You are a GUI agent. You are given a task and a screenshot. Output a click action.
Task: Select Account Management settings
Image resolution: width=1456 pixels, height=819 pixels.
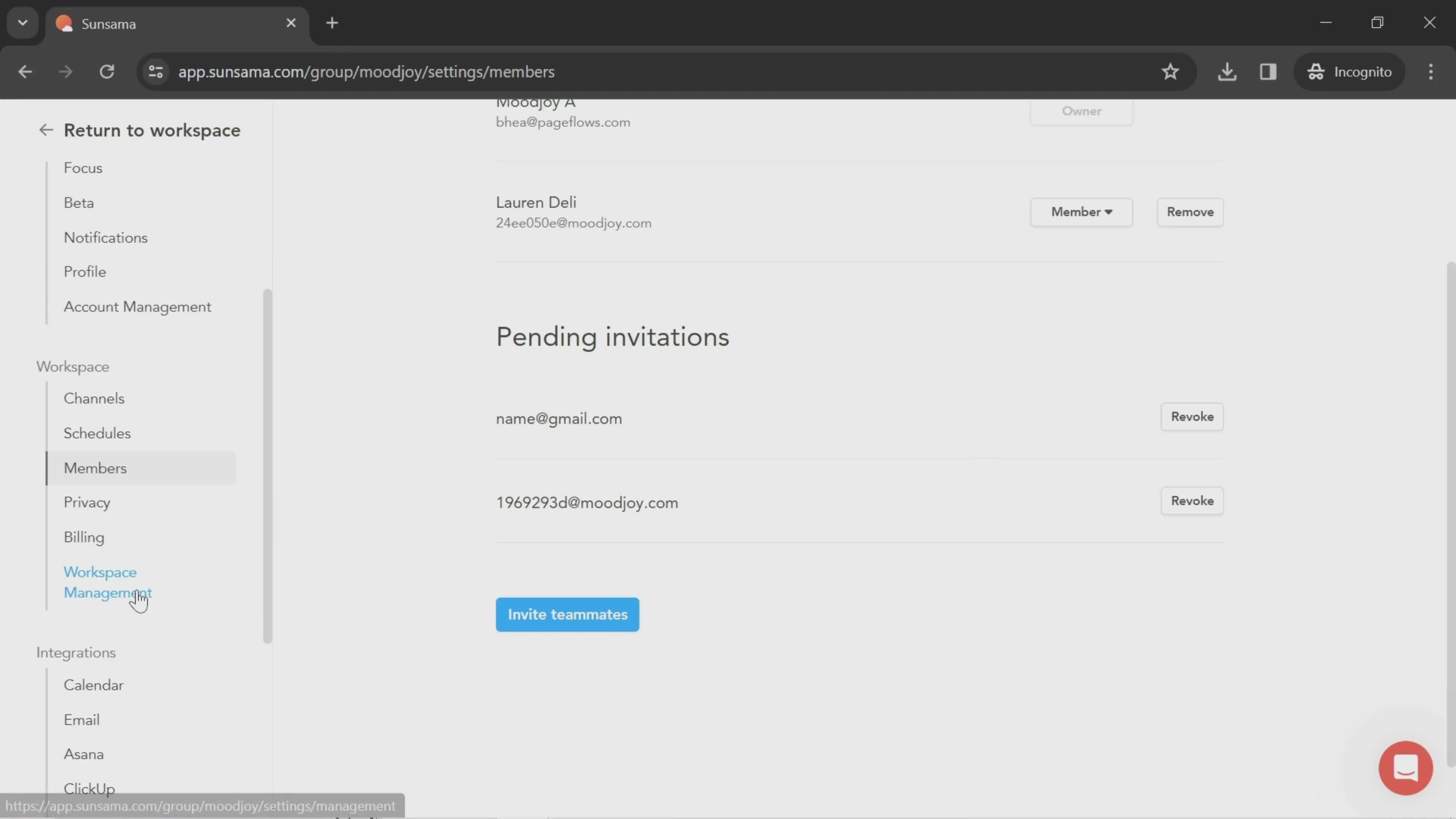coord(137,306)
